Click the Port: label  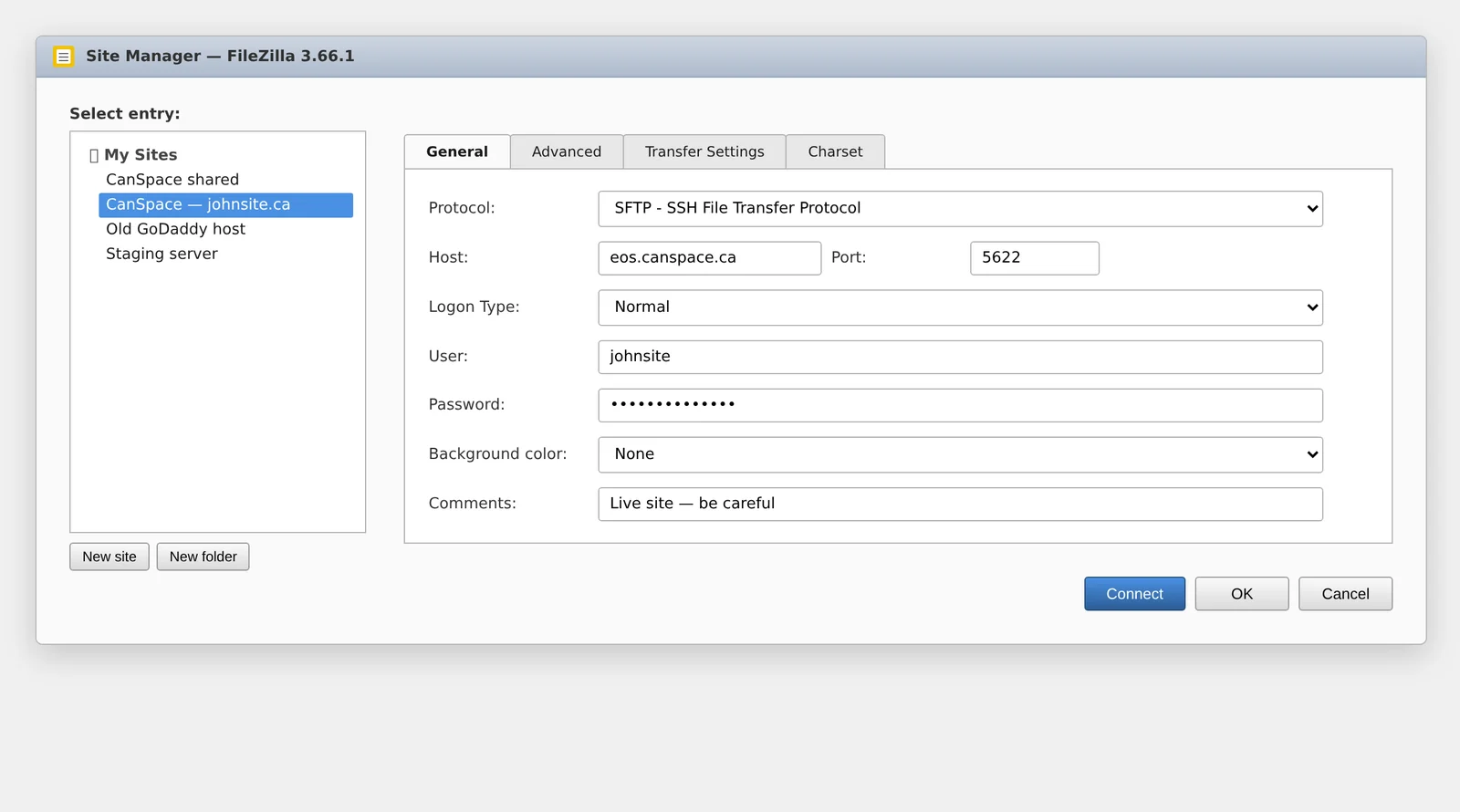849,257
